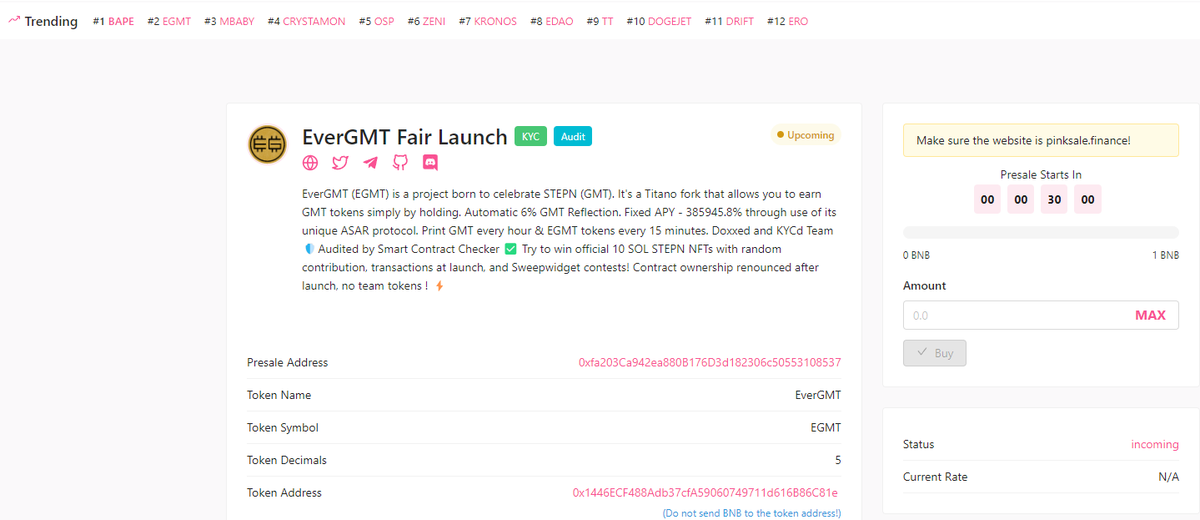The width and height of the screenshot is (1200, 520).
Task: Open the EverGMT GitHub icon
Action: (x=400, y=162)
